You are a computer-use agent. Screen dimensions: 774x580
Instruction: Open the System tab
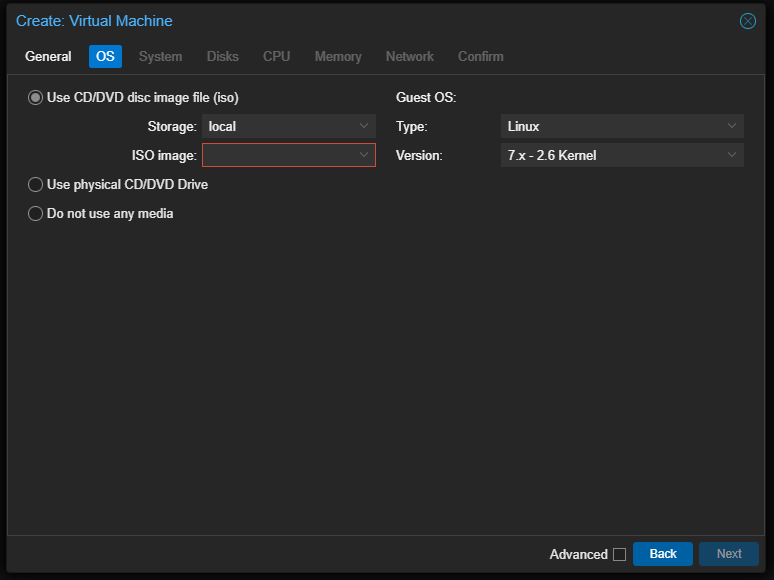160,56
